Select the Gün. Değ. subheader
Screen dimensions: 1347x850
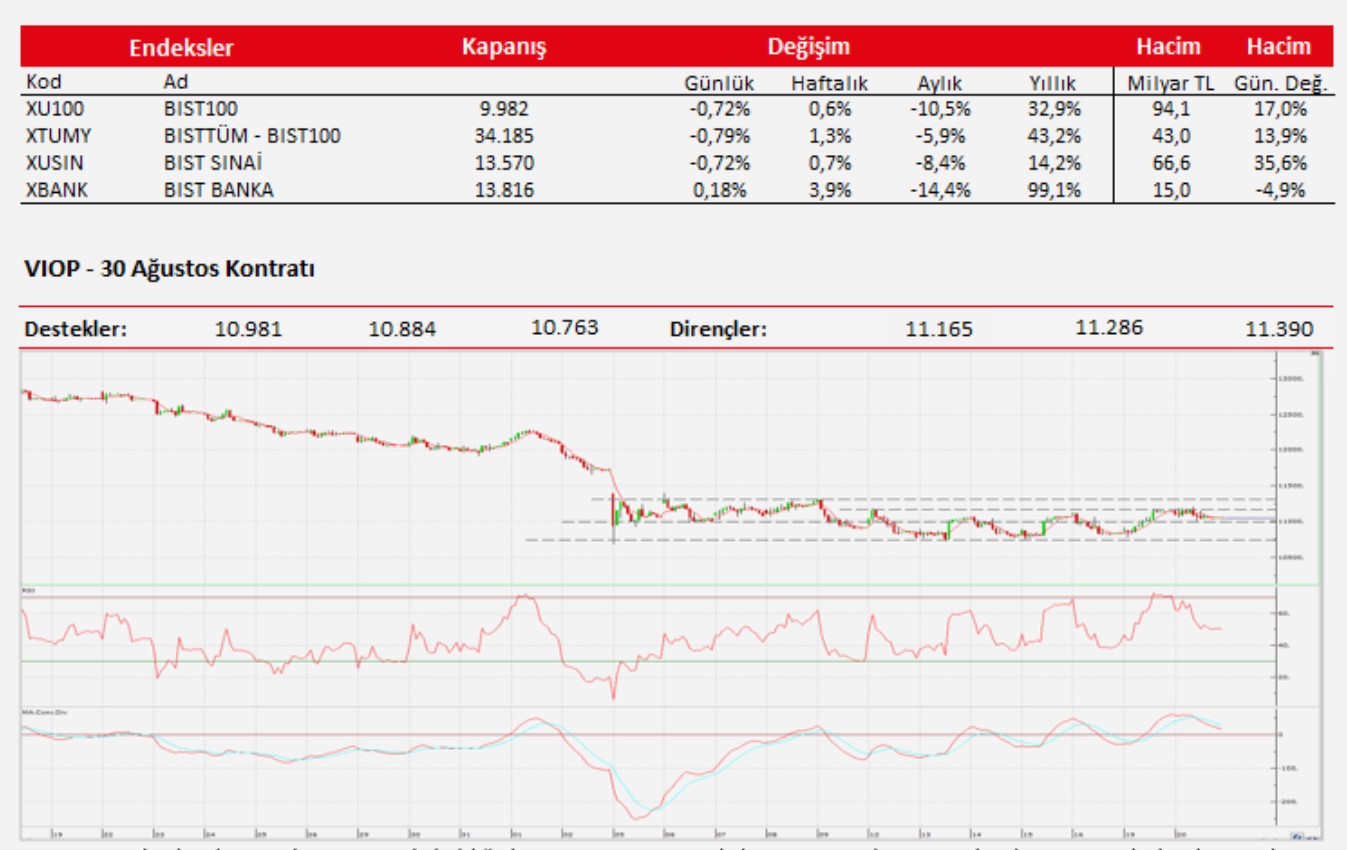coord(1283,84)
